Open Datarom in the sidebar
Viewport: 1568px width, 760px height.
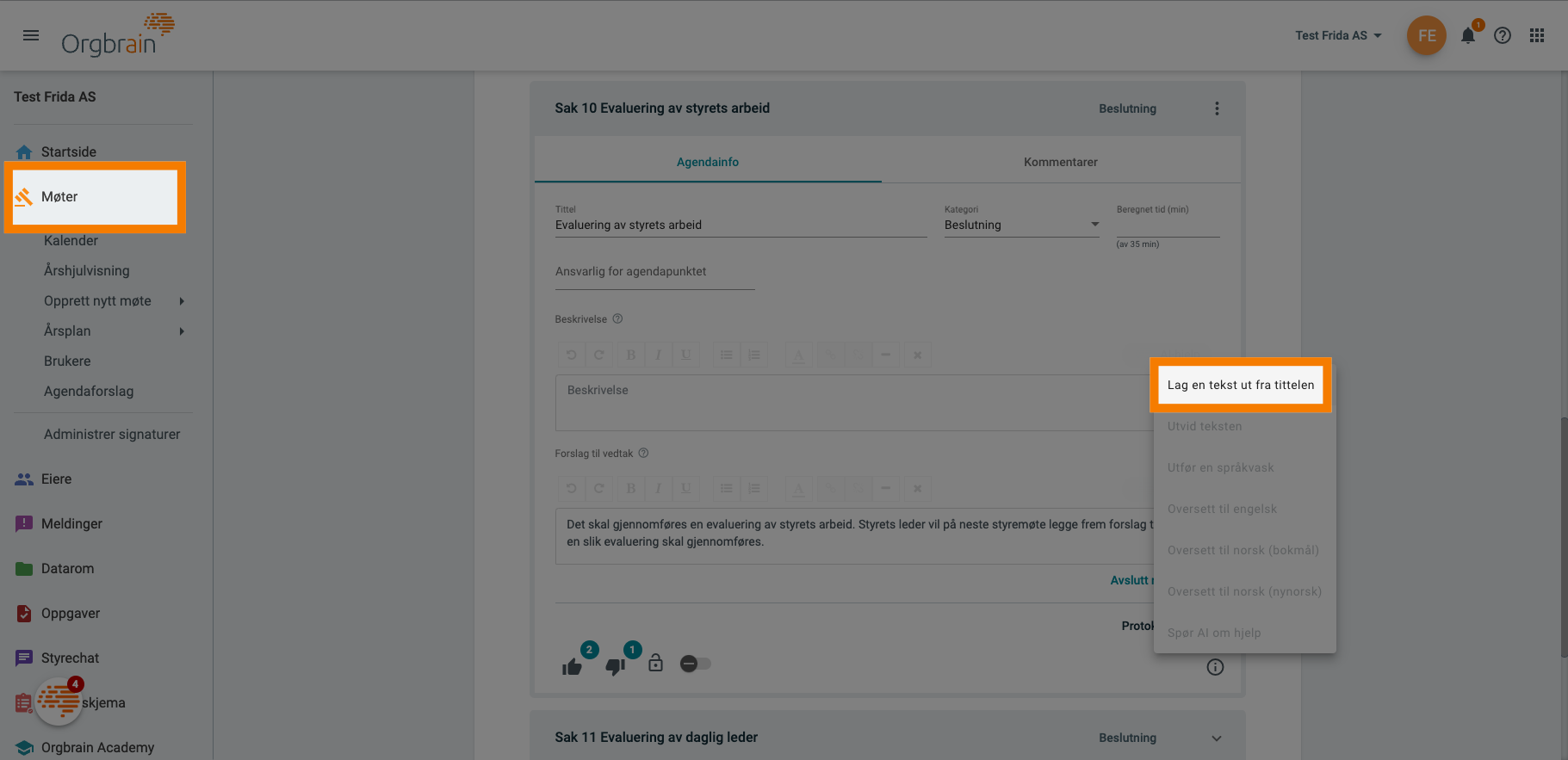pyautogui.click(x=68, y=568)
